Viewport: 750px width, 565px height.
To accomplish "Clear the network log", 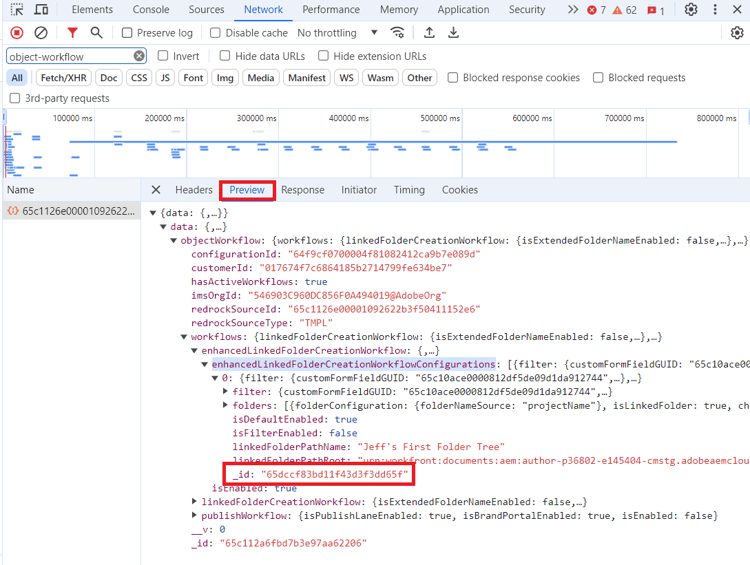I will coord(41,33).
